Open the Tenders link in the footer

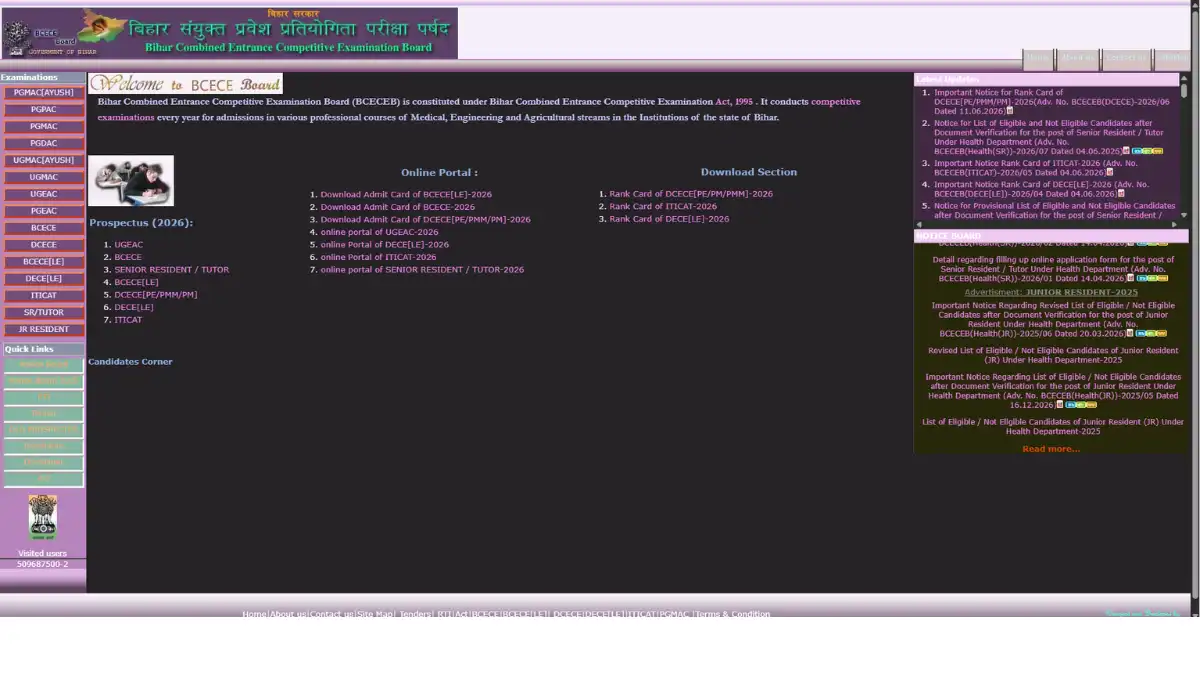click(x=415, y=614)
